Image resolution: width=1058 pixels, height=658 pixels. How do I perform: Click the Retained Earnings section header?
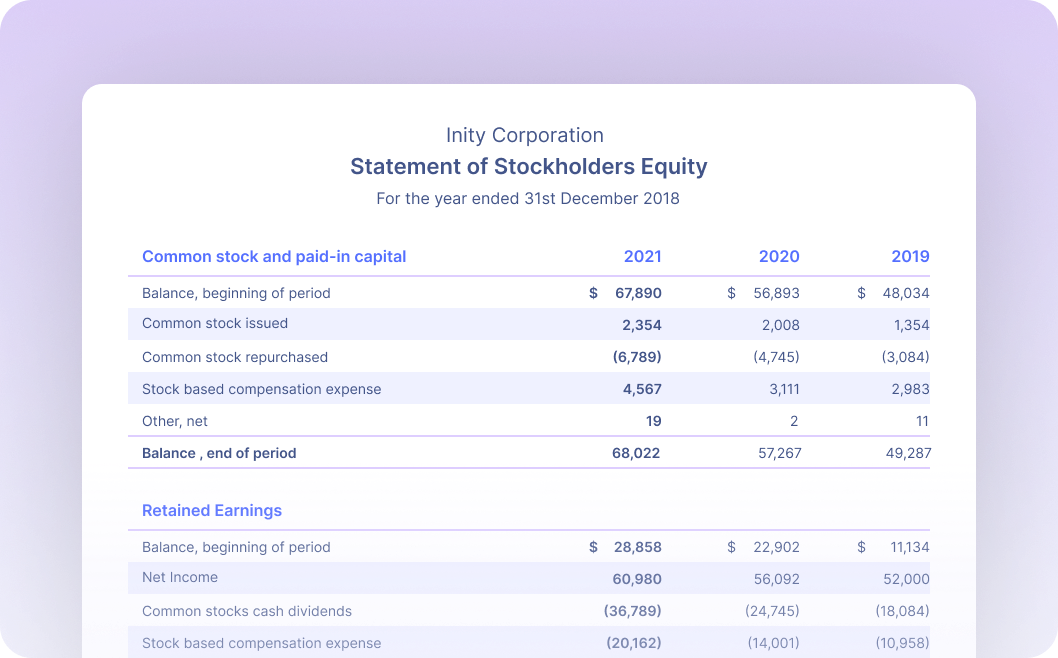tap(212, 511)
